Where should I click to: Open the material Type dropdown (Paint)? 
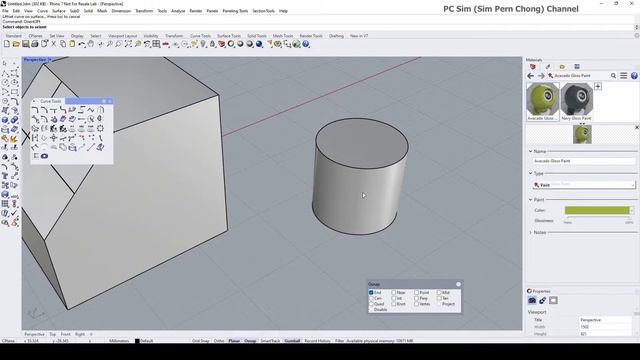click(584, 185)
